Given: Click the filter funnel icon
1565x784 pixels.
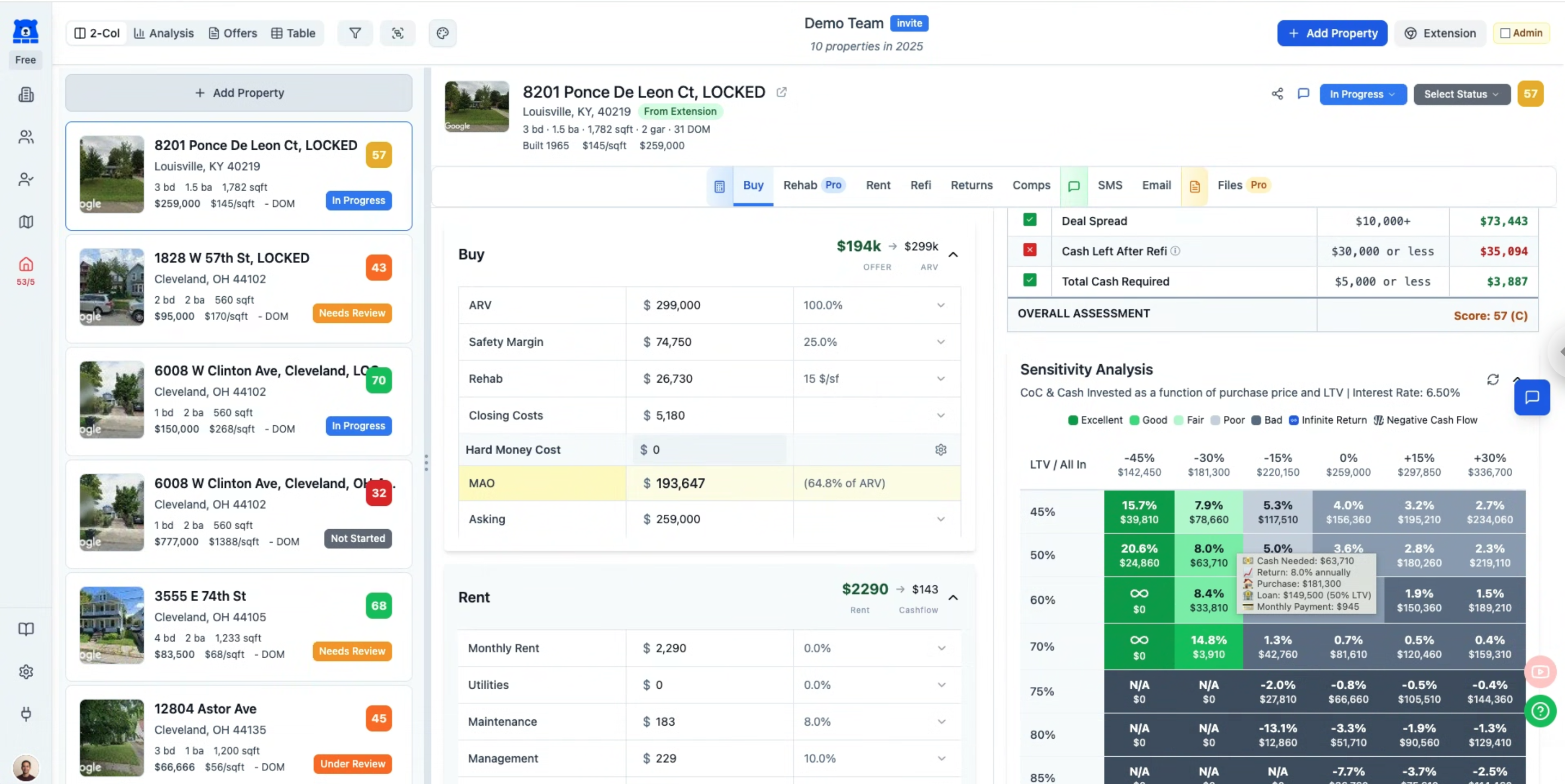Looking at the screenshot, I should click(355, 33).
